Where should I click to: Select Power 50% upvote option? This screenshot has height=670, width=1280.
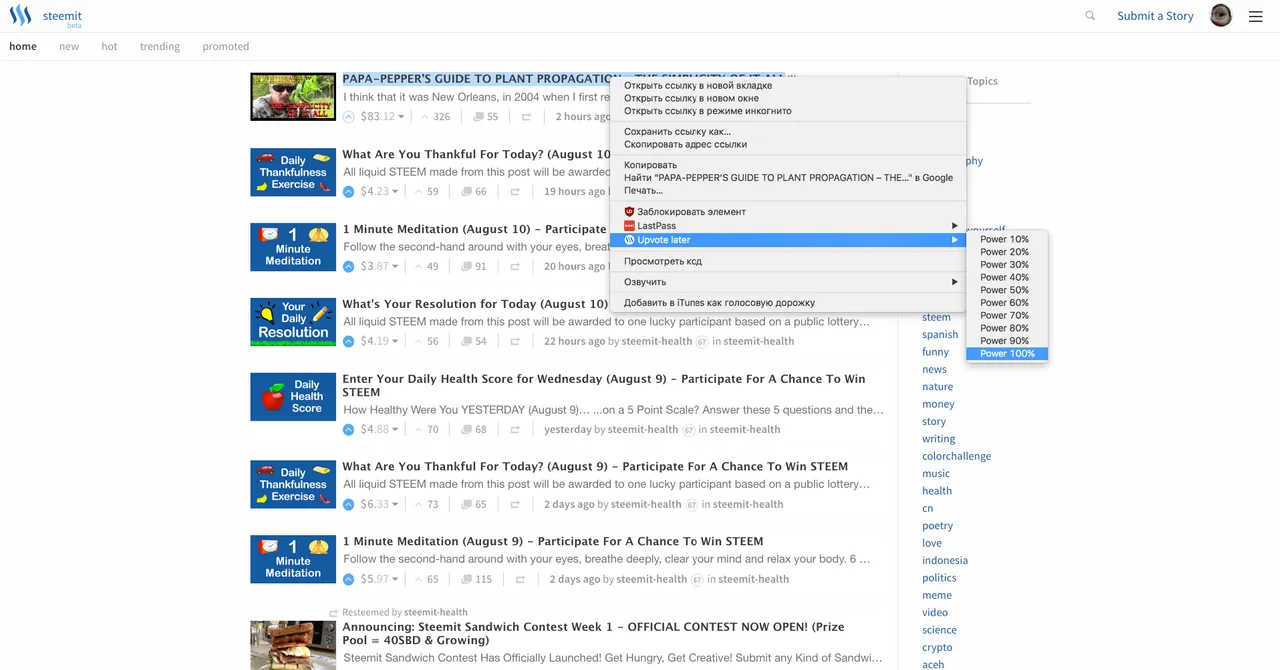pyautogui.click(x=1007, y=290)
